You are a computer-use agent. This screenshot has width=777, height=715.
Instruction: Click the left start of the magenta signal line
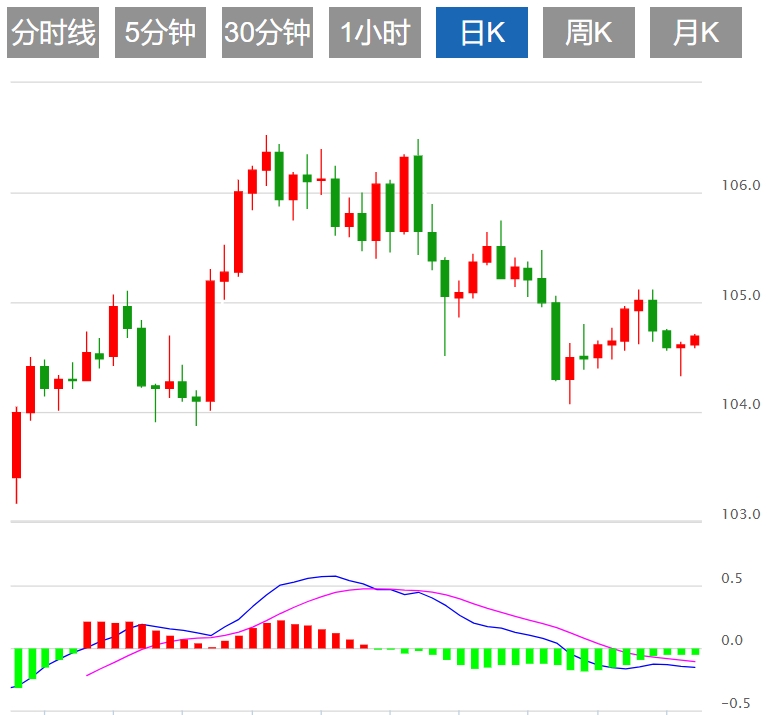point(87,676)
